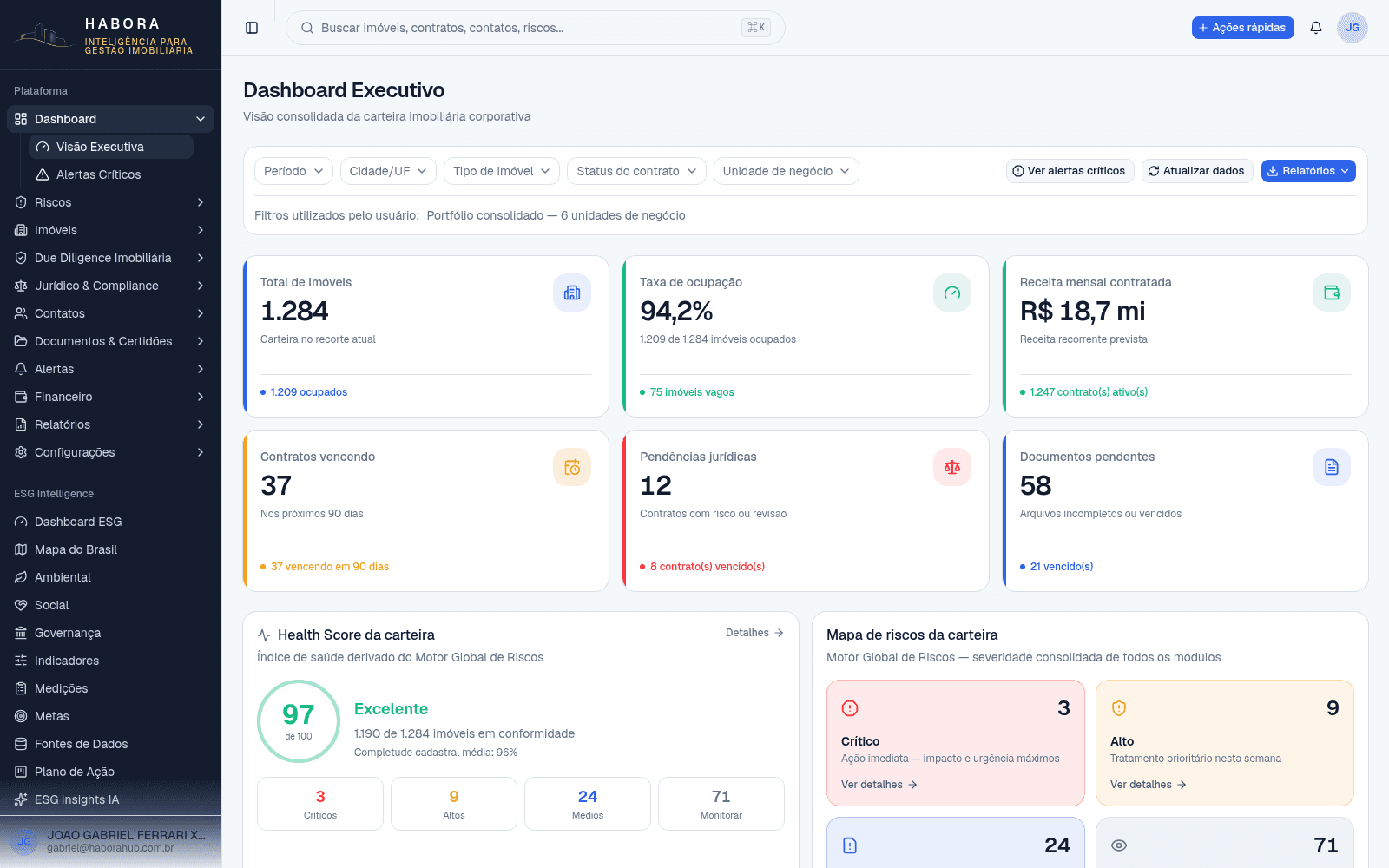Collapse the Dashboard menu chevron

coord(201,119)
